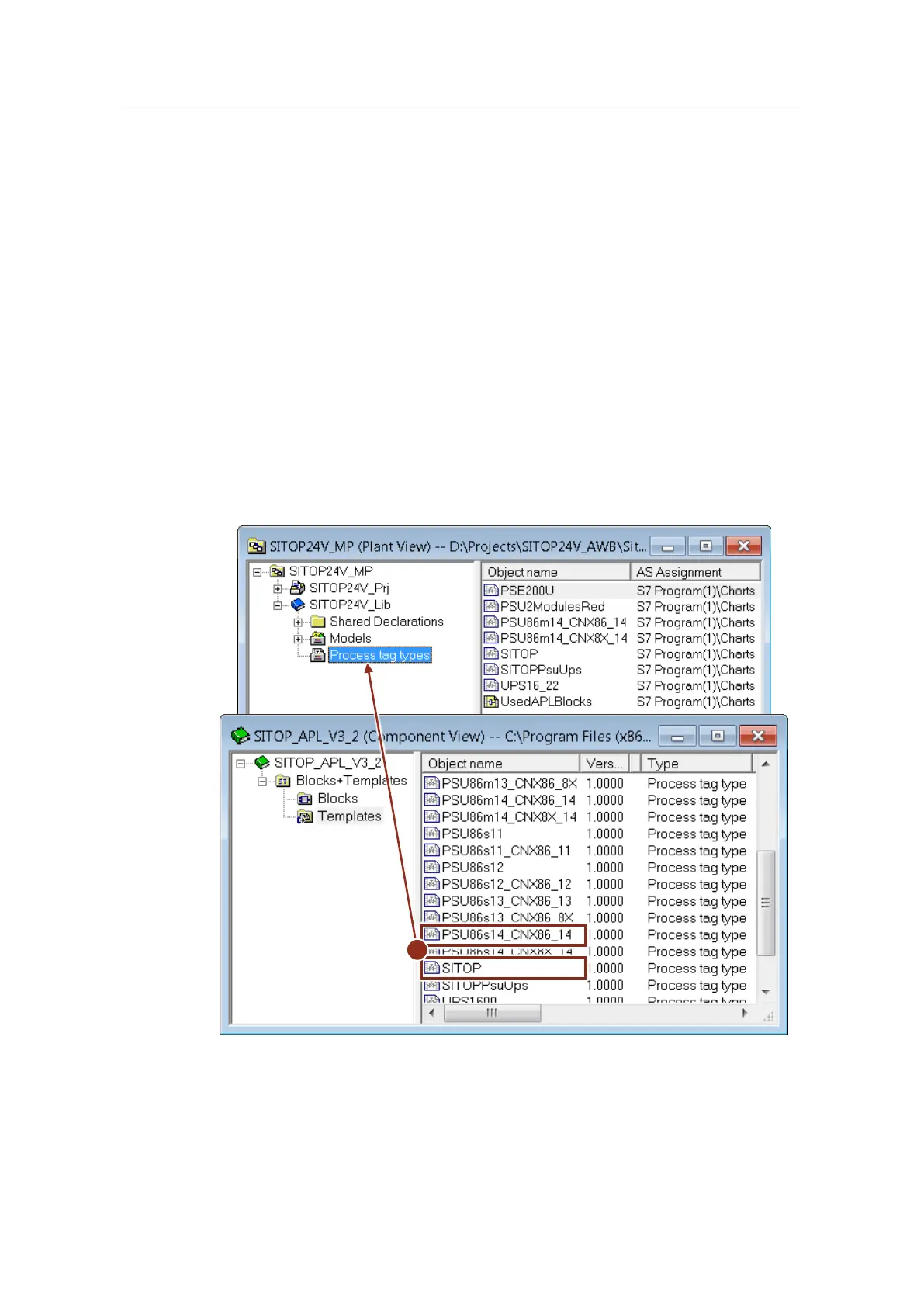Select the SITOP24V_Lib library entry
The width and height of the screenshot is (924, 1307).
coord(350,605)
